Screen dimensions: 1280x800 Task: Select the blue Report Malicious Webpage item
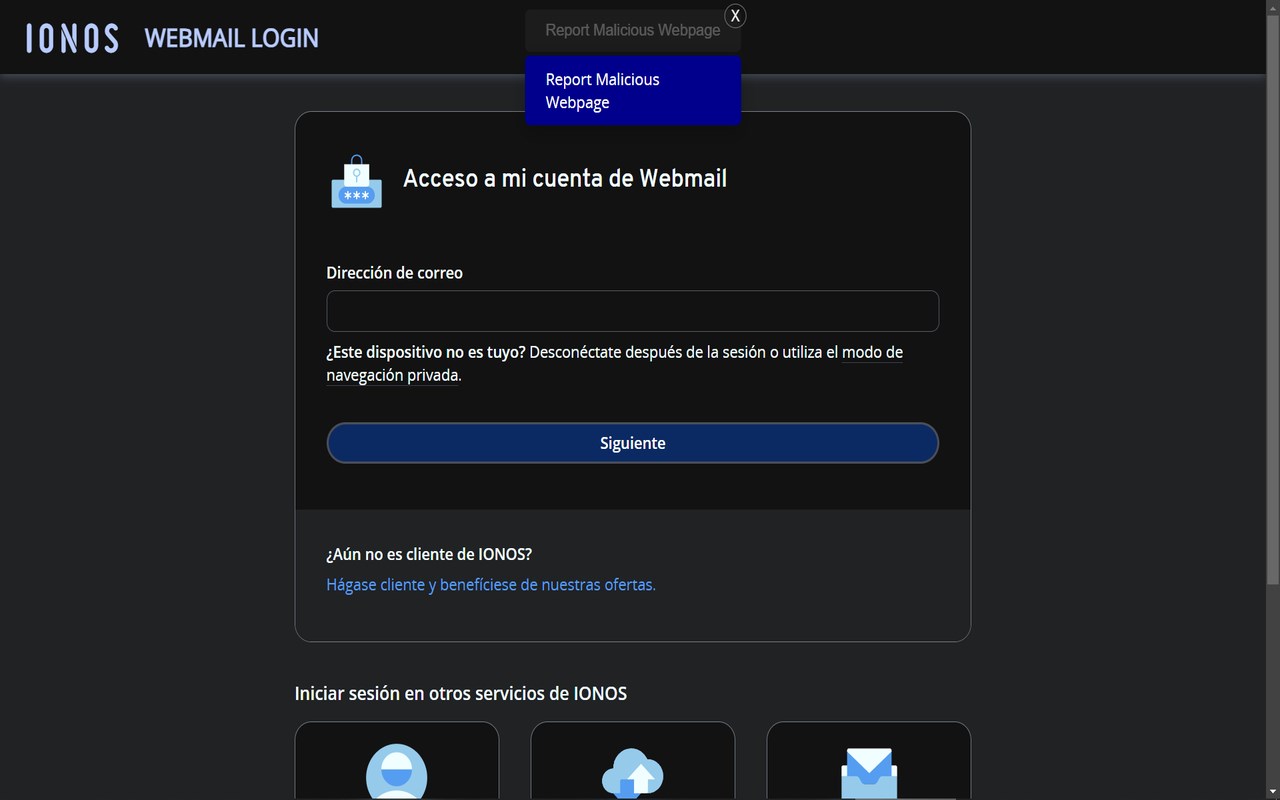coord(633,91)
